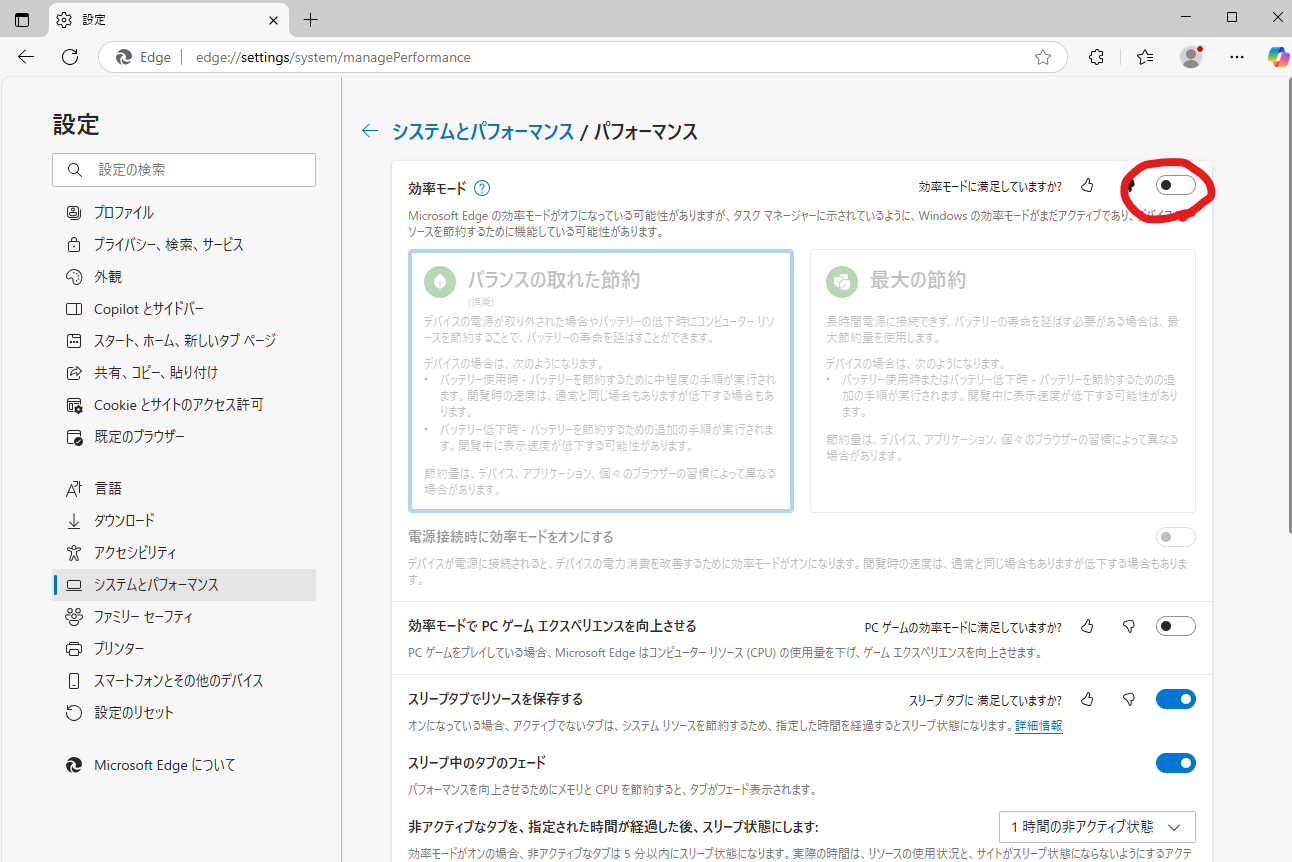Launch Copilot from the toolbar icon
The width and height of the screenshot is (1292, 862).
(x=1278, y=57)
